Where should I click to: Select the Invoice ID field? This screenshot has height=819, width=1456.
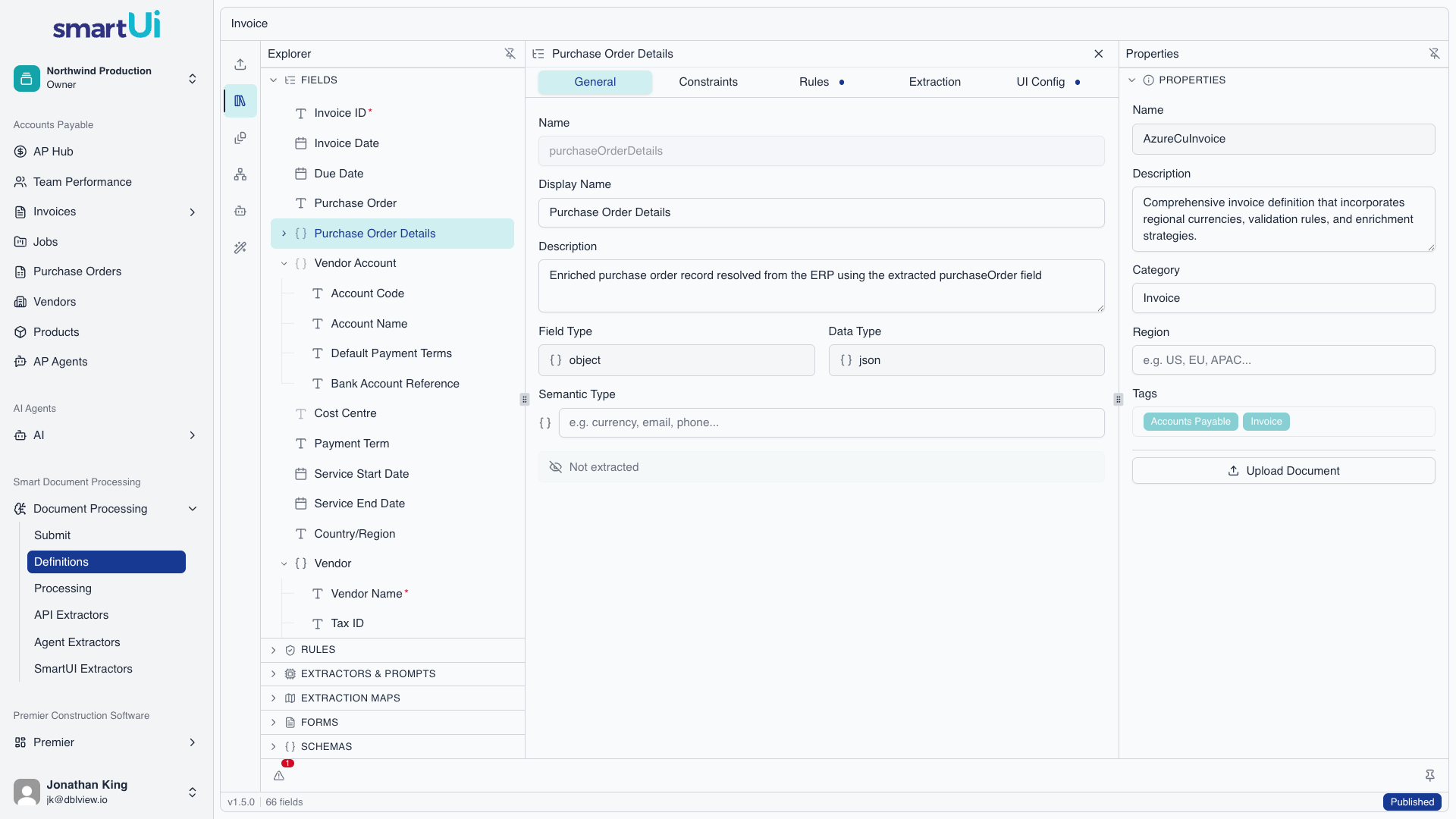[x=392, y=113]
